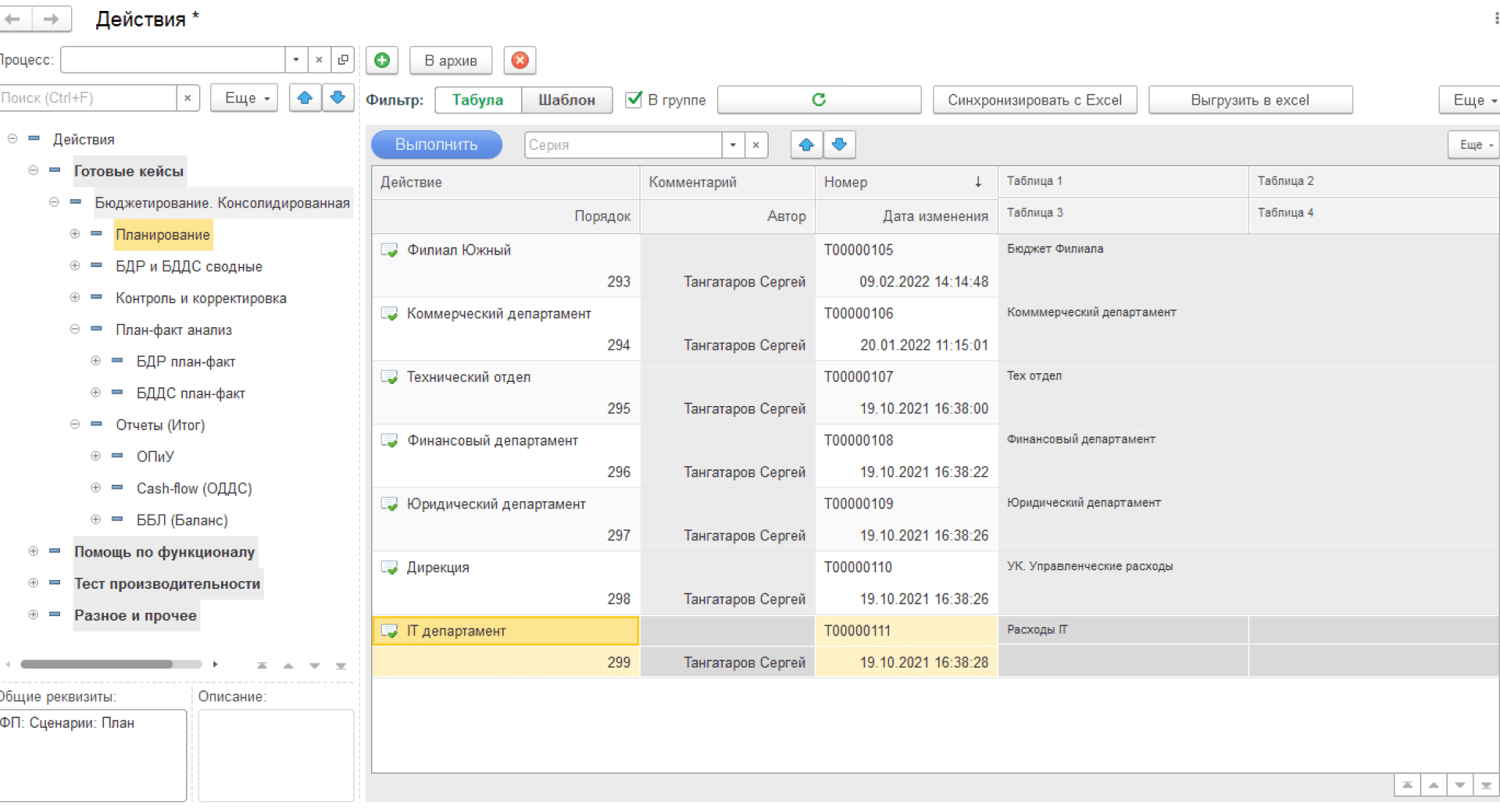Select the Разное и прочее tree item
The image size is (1500, 812).
click(x=135, y=615)
